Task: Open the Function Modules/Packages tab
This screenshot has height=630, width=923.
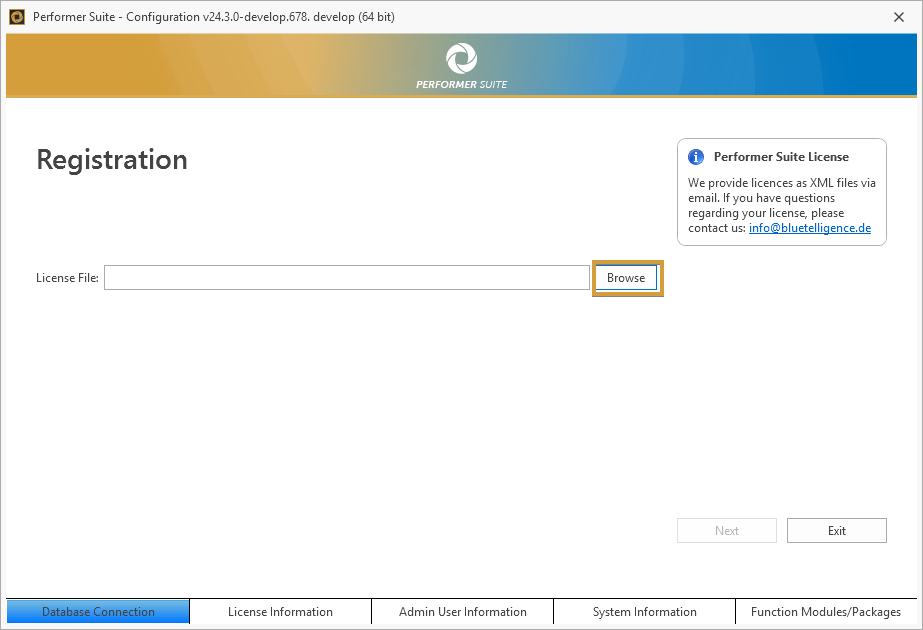Action: (x=826, y=612)
